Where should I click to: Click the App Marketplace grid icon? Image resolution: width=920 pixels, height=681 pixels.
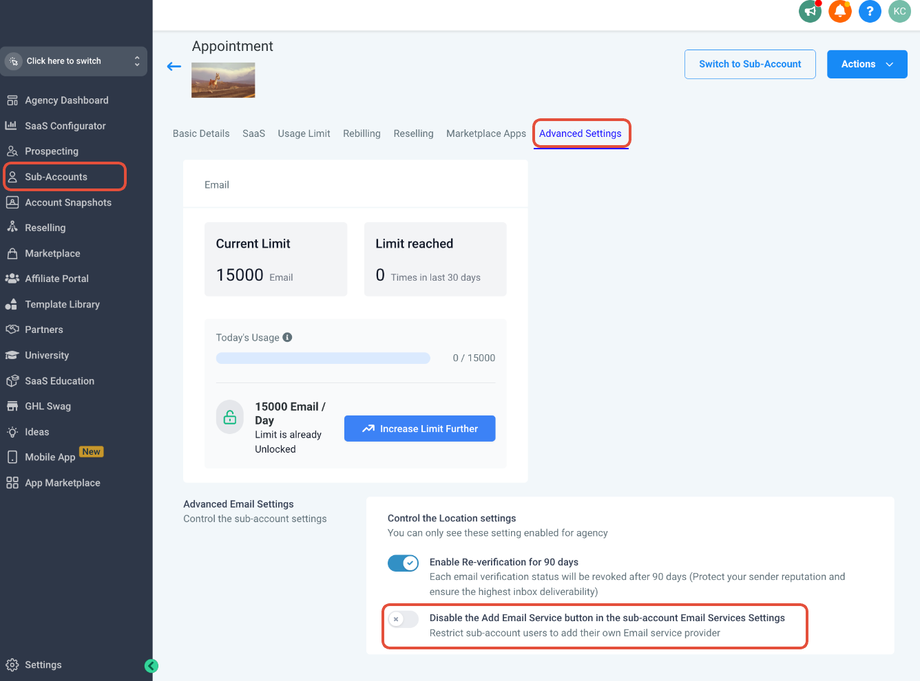[12, 483]
